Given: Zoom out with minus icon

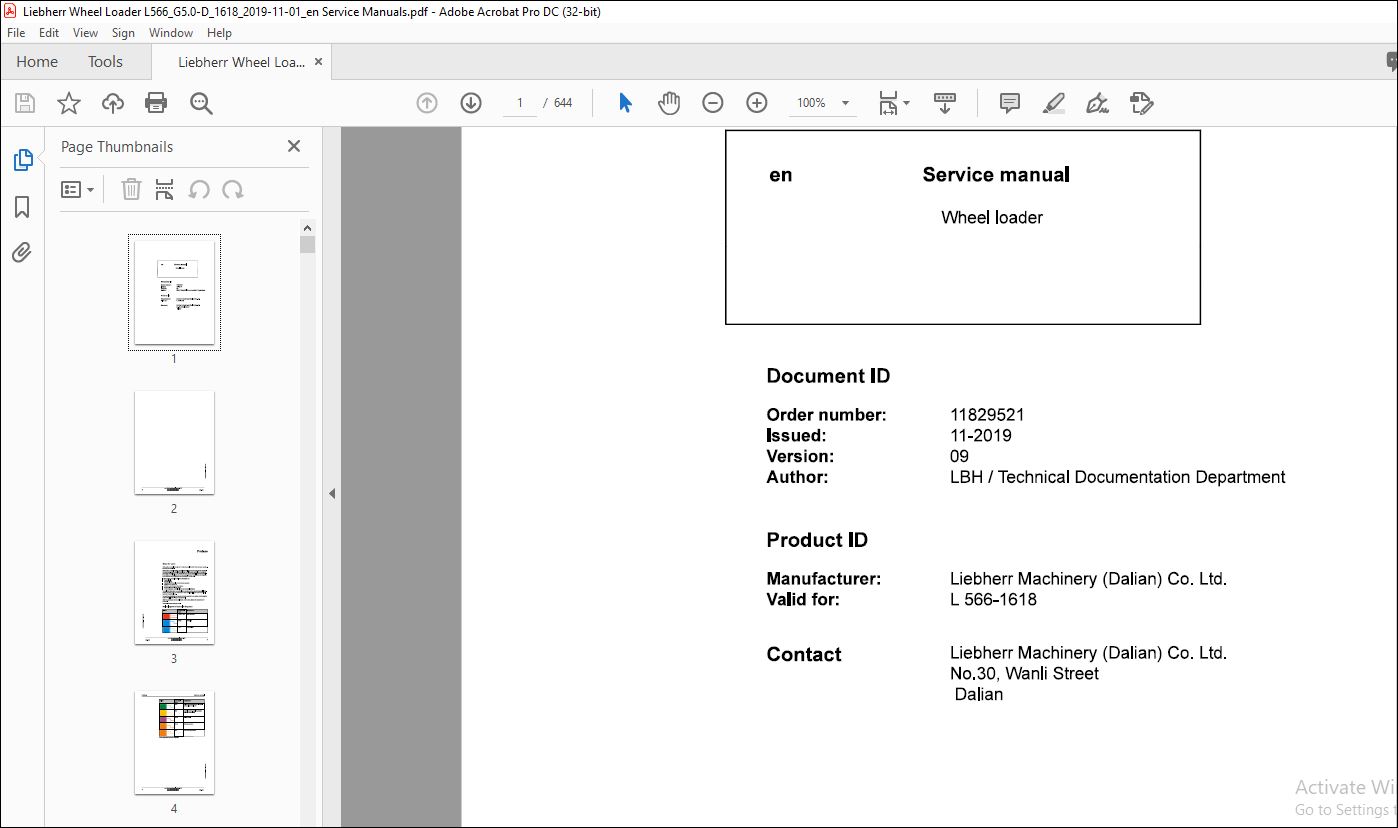Looking at the screenshot, I should pyautogui.click(x=713, y=103).
